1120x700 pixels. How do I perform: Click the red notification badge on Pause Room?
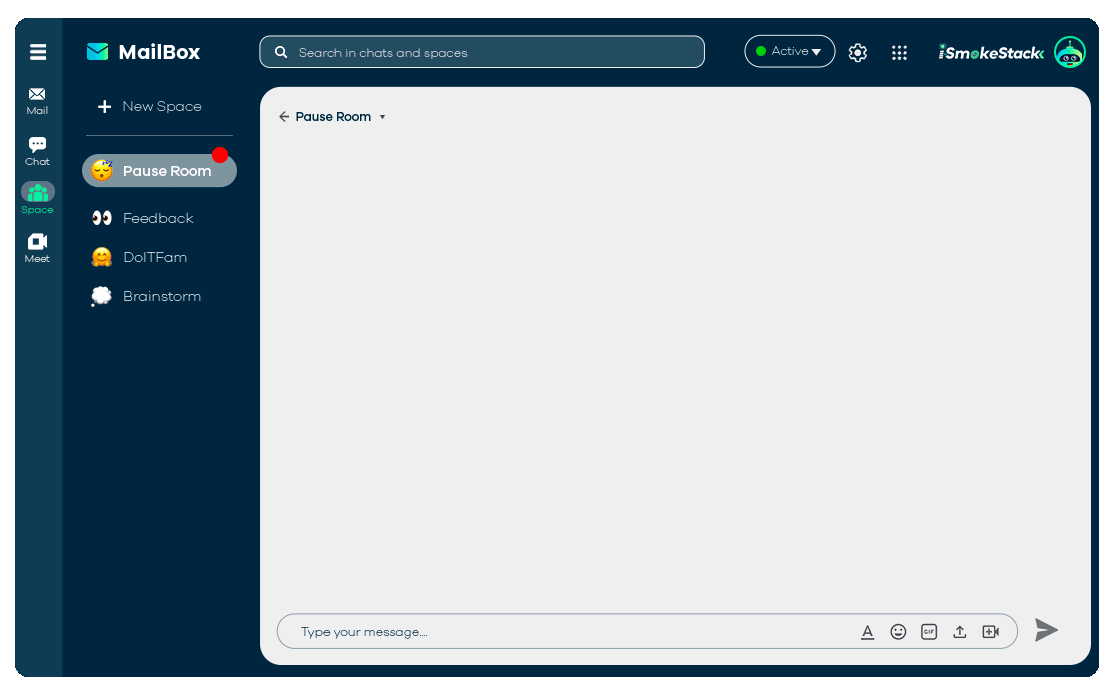[220, 154]
